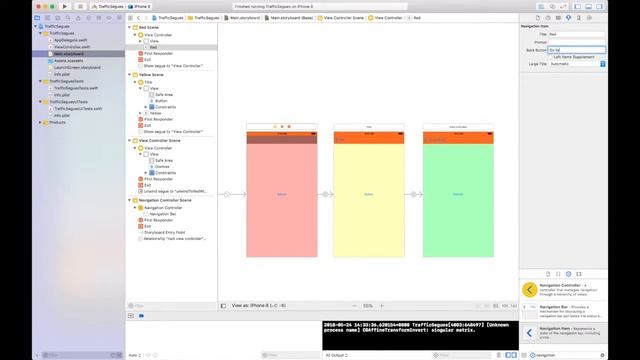640x360 pixels.
Task: Stop the running app with Stop button
Action: (x=80, y=7)
